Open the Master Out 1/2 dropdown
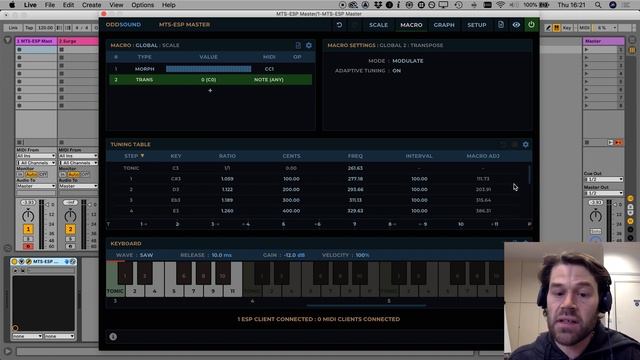Image resolution: width=640 pixels, height=360 pixels. pos(604,193)
